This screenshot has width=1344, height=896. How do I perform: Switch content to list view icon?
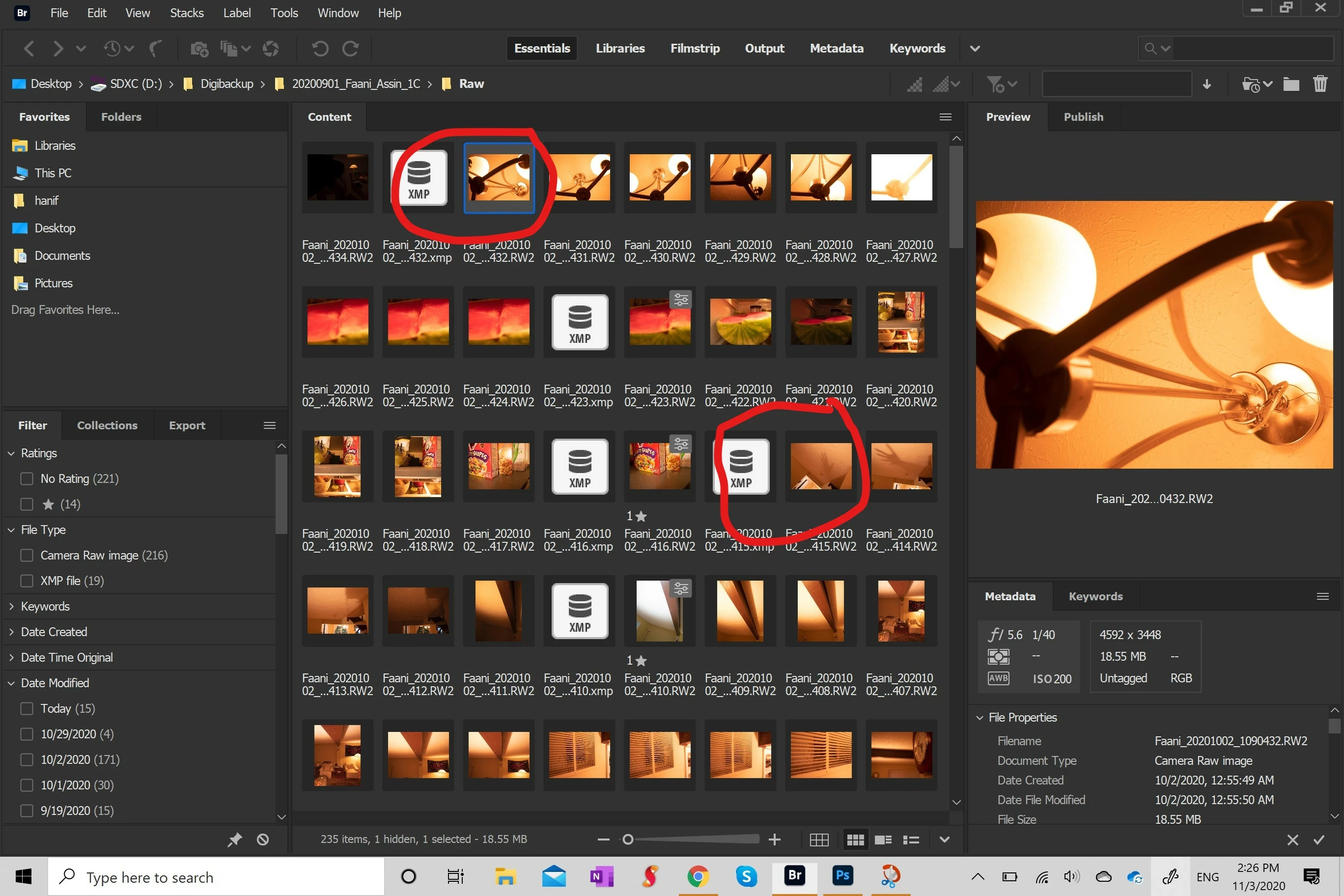[x=911, y=840]
